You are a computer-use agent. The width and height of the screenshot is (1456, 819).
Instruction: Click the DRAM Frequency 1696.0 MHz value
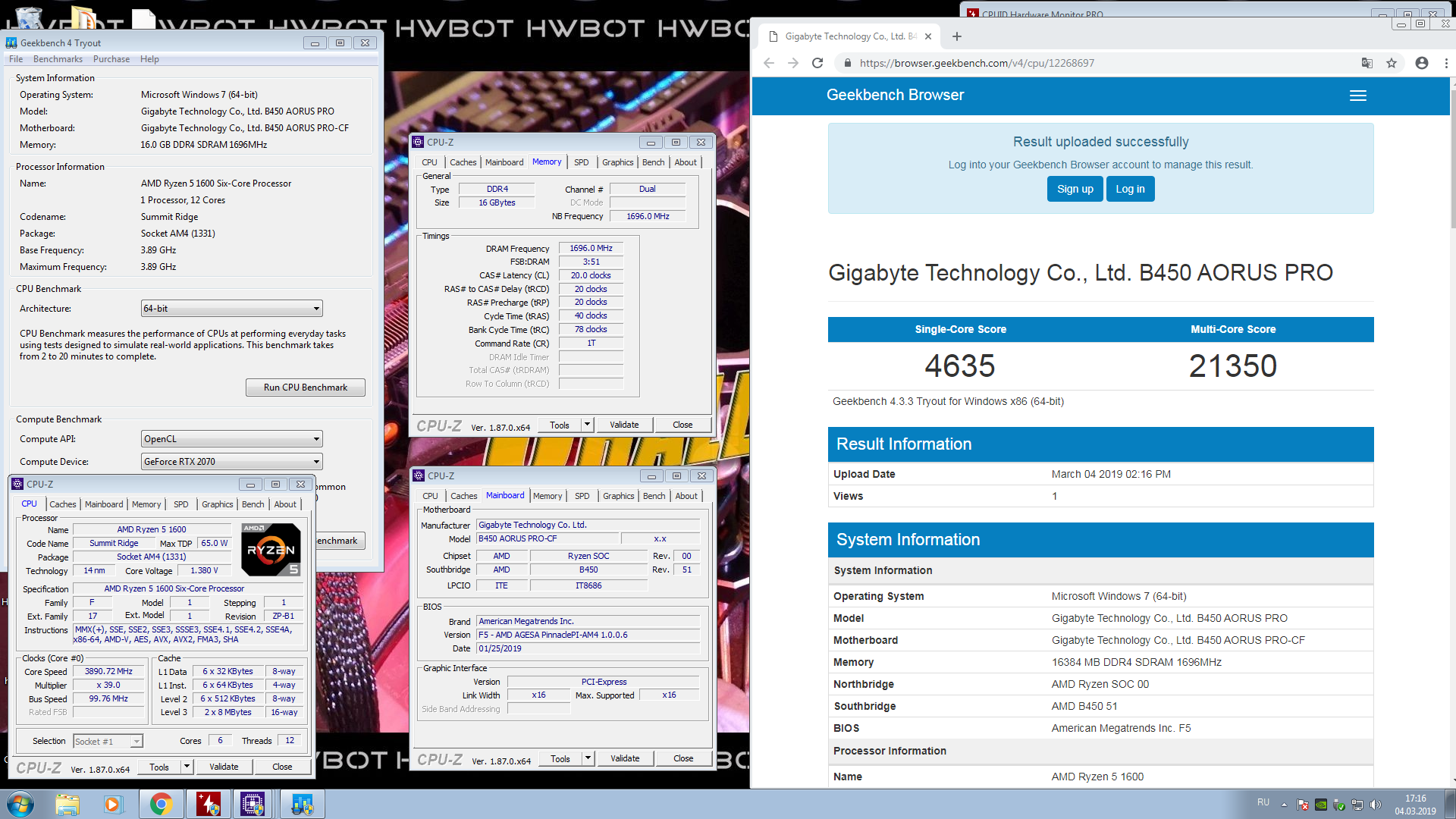[x=591, y=249]
